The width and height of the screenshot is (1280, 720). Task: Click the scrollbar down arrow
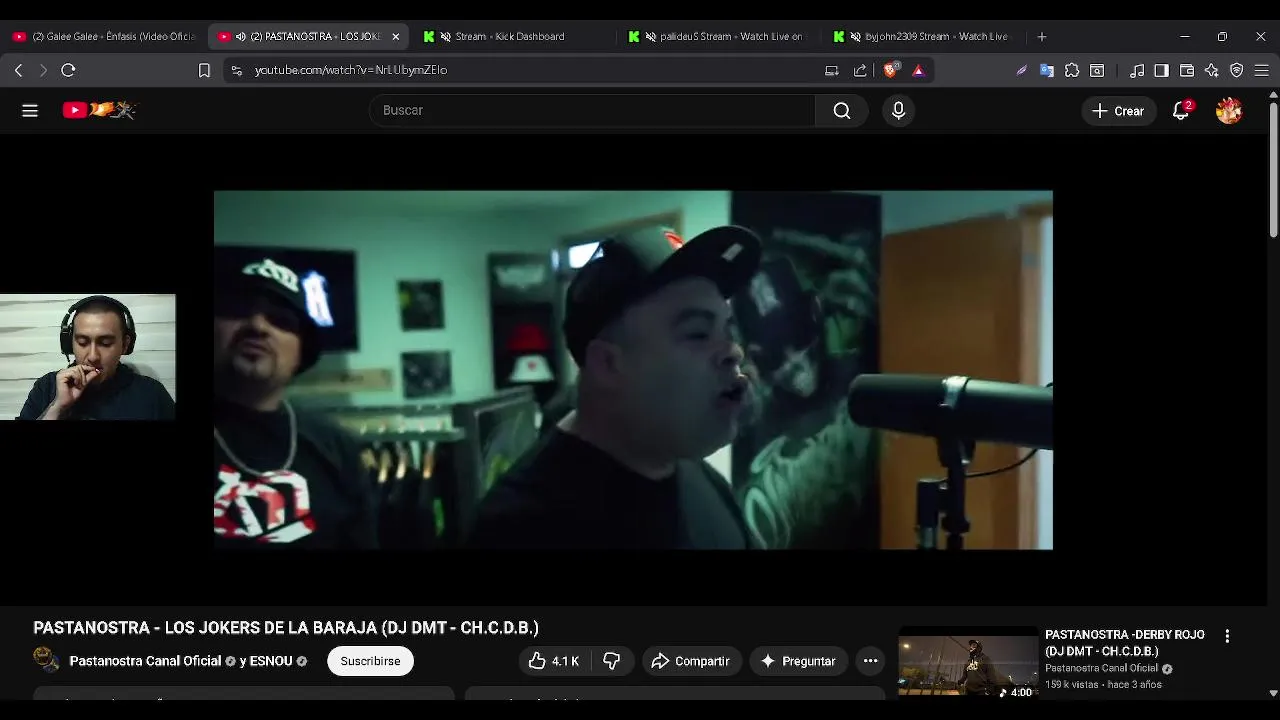pos(1273,692)
